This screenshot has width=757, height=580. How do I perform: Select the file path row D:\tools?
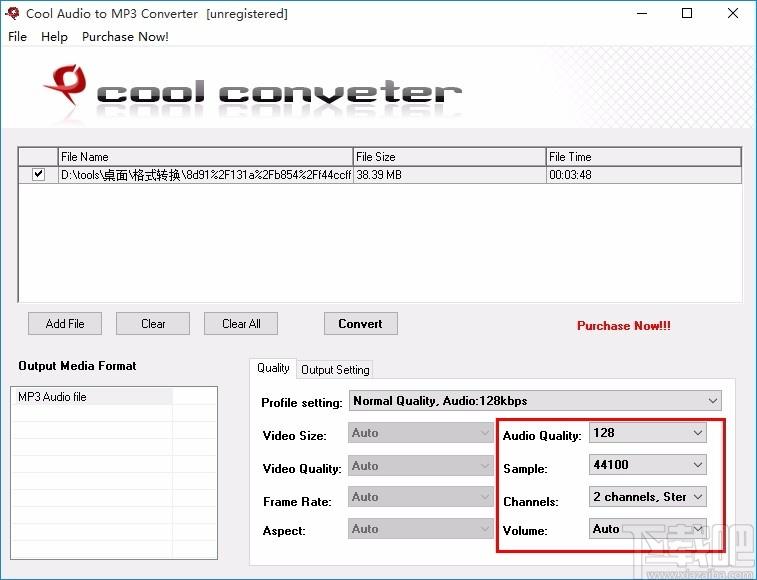tap(206, 175)
